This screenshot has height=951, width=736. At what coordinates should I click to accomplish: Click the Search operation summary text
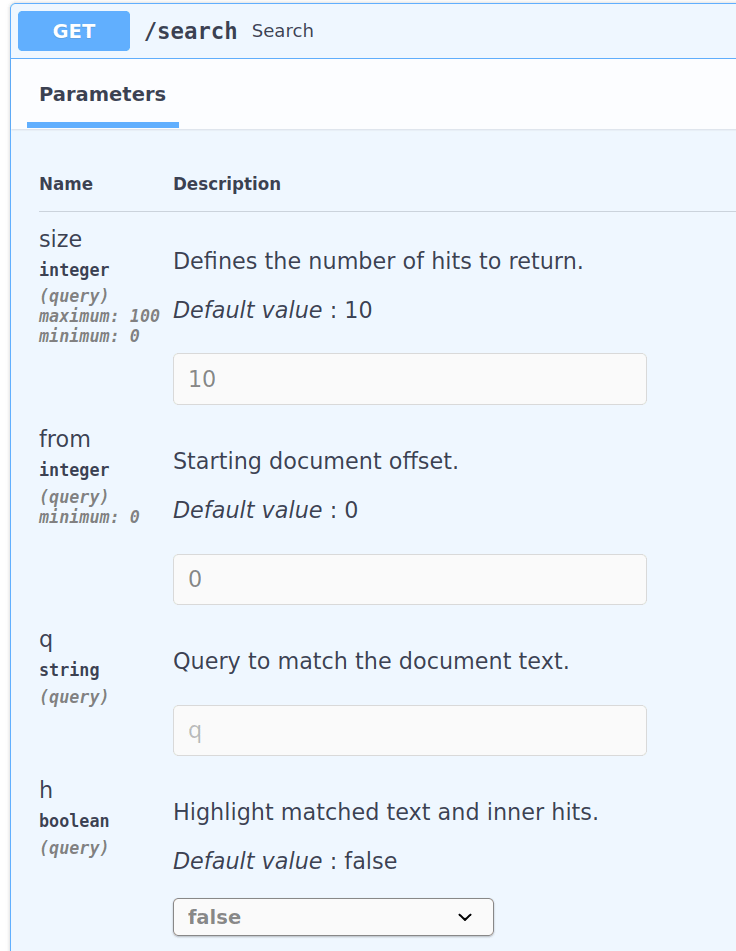282,31
